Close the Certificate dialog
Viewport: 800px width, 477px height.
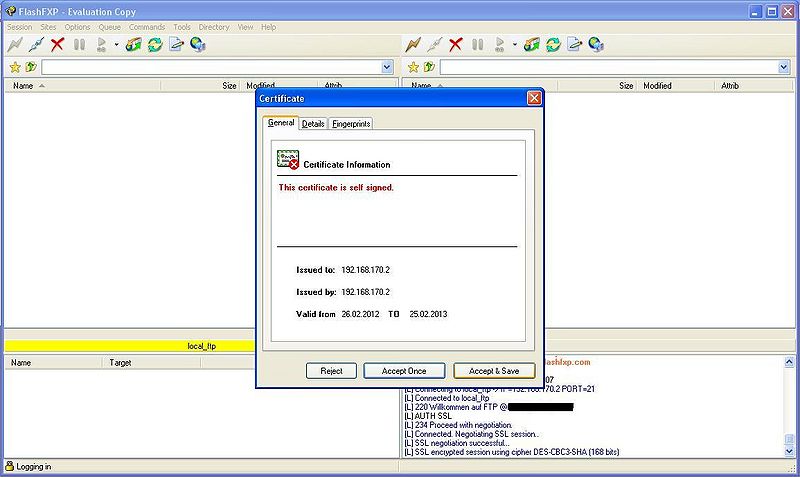(x=534, y=98)
